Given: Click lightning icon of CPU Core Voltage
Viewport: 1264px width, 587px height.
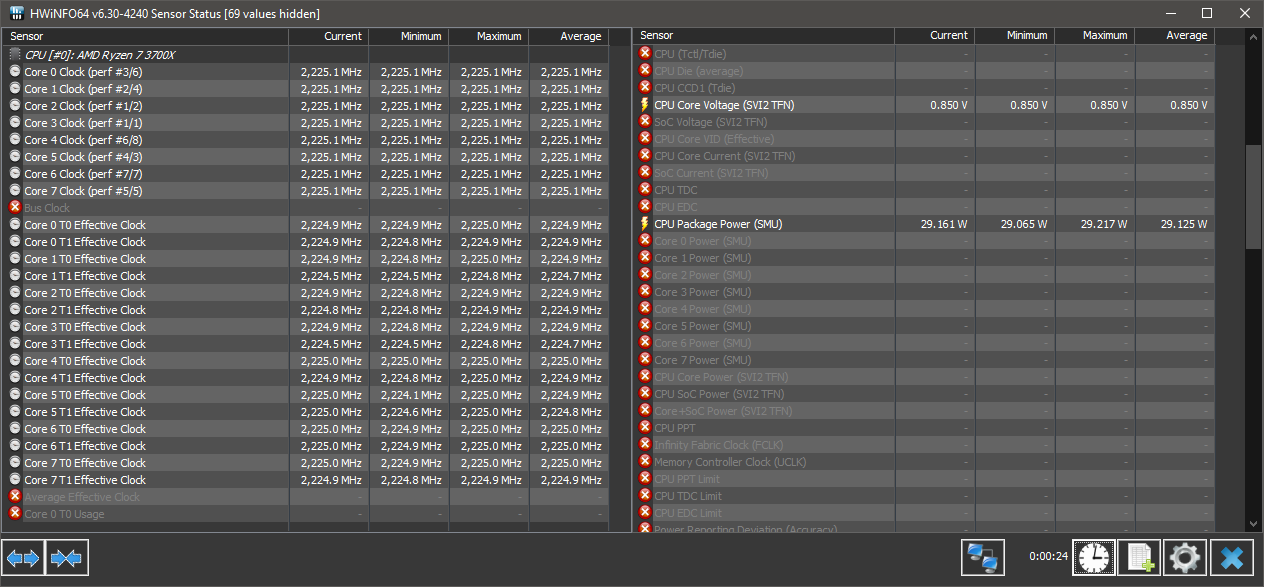Looking at the screenshot, I should pos(645,105).
